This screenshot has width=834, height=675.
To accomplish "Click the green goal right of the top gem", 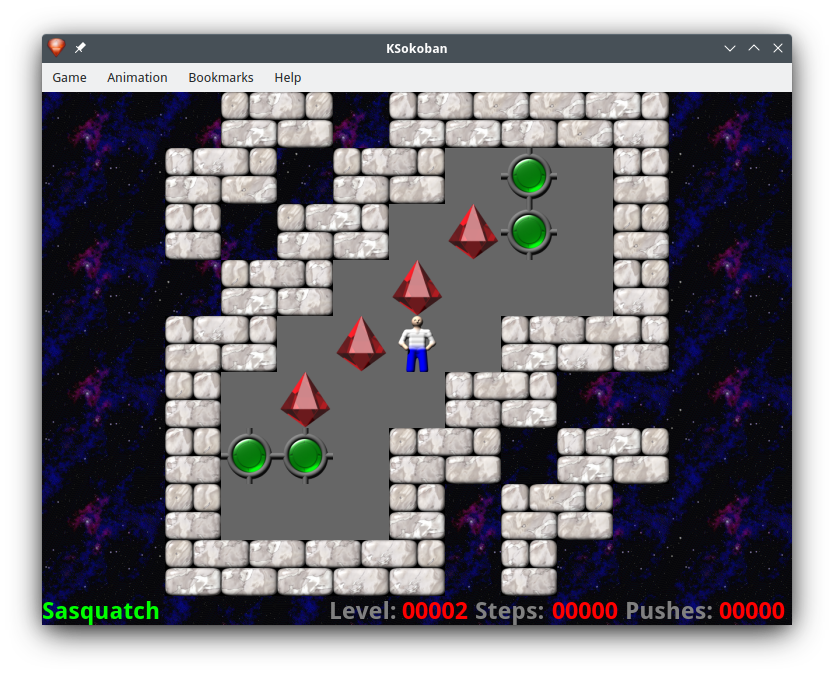I will tap(528, 231).
